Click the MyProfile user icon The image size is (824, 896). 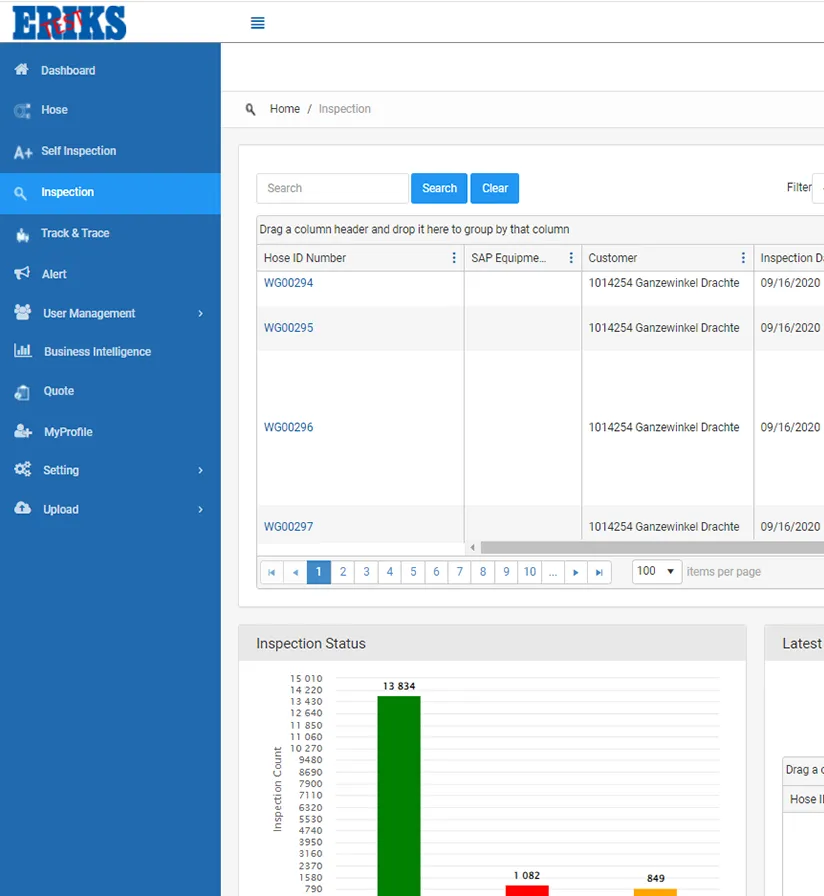point(23,432)
